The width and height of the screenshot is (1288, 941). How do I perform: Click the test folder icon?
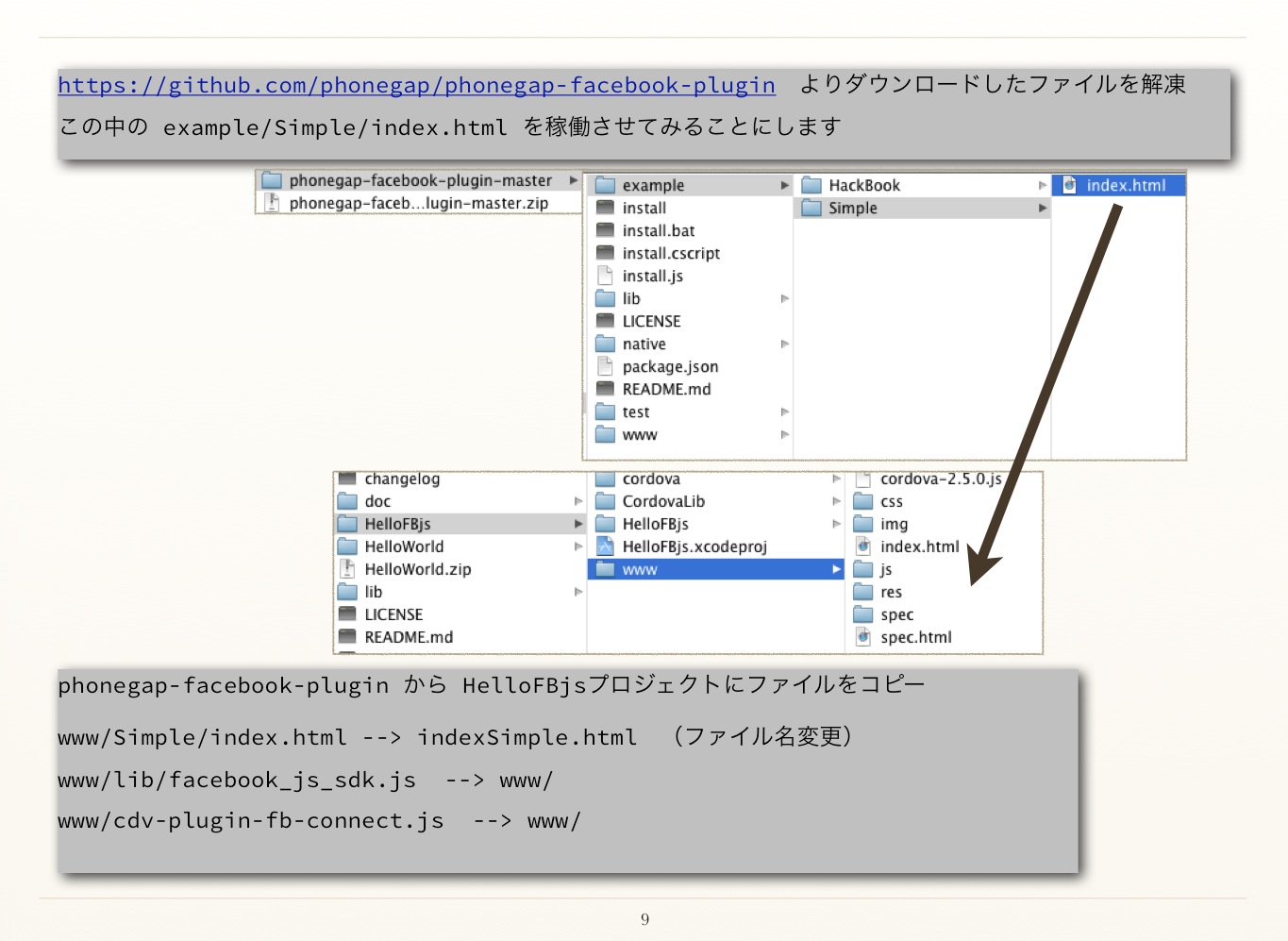click(x=606, y=412)
